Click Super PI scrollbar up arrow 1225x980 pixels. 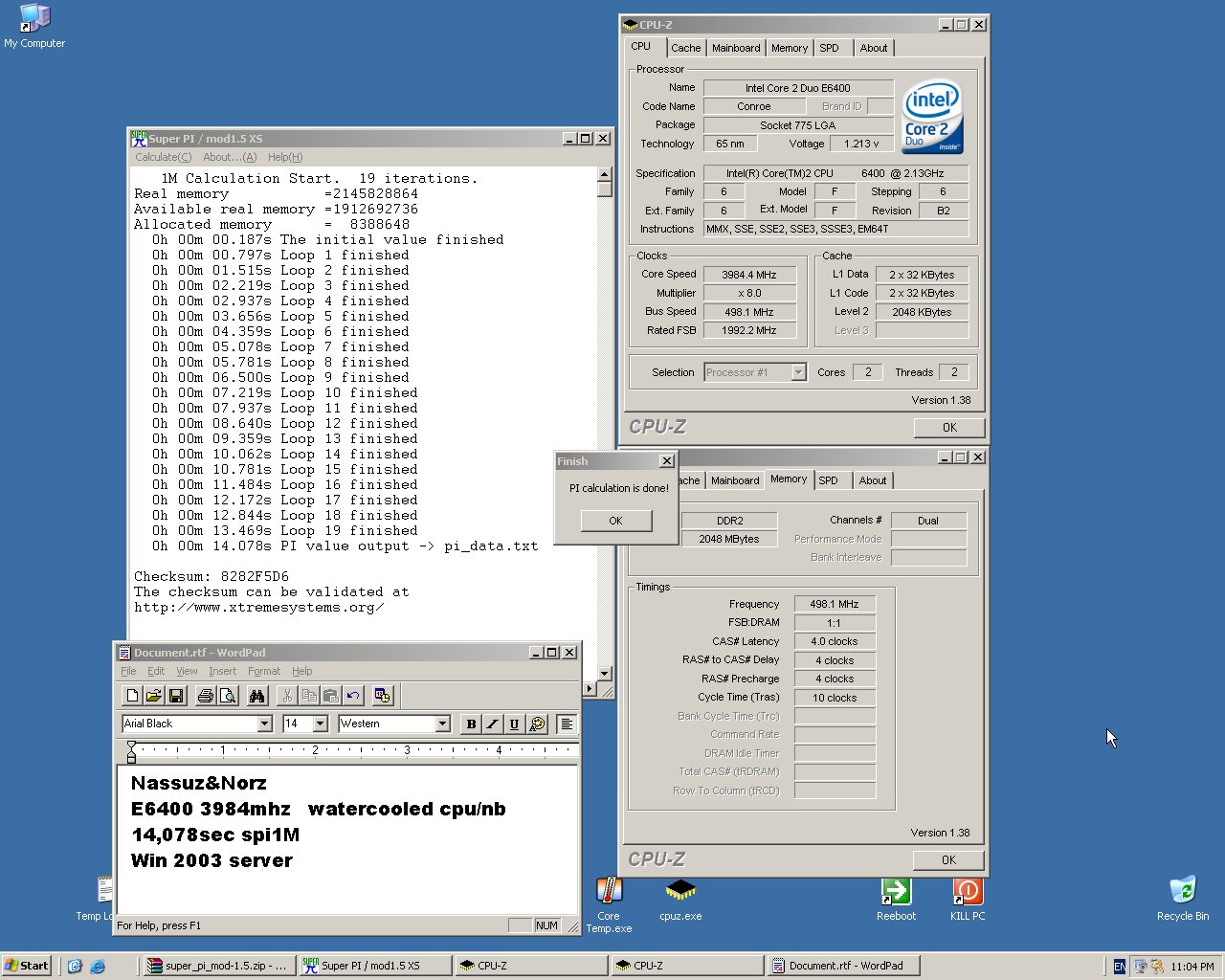(604, 174)
